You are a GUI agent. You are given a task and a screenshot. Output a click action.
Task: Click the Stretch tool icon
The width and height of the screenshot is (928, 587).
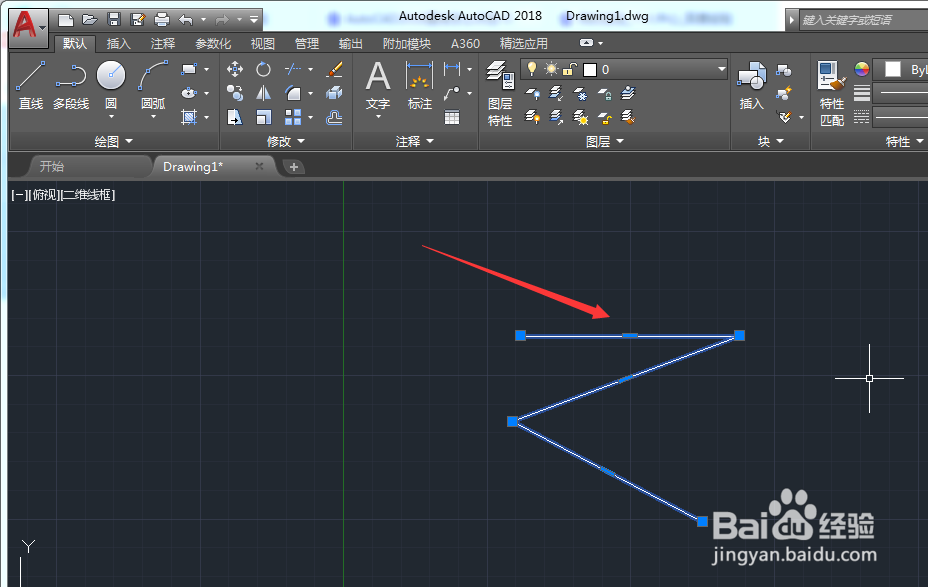(235, 117)
